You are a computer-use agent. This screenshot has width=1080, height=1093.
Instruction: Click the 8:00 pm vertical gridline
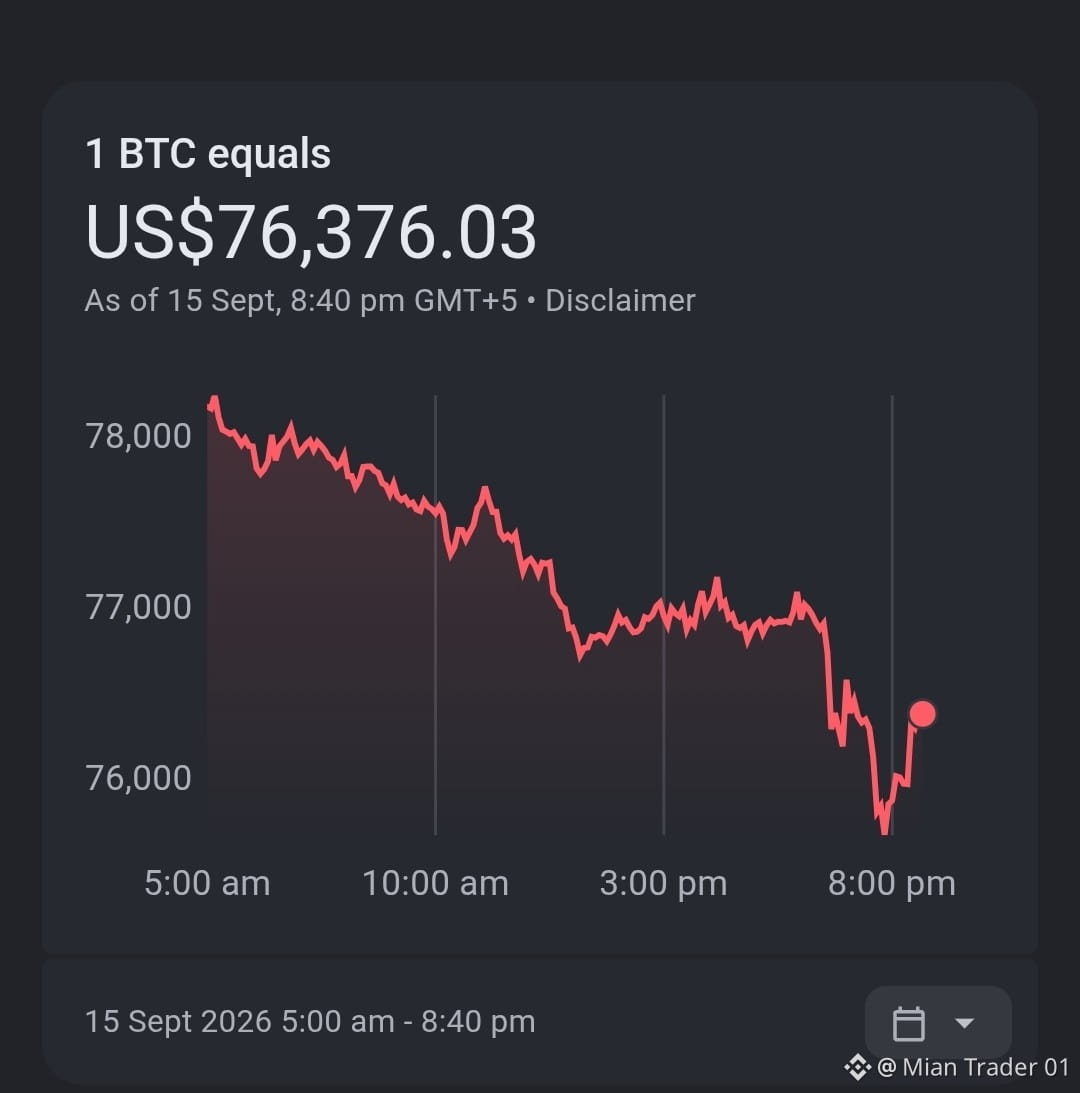coord(892,615)
